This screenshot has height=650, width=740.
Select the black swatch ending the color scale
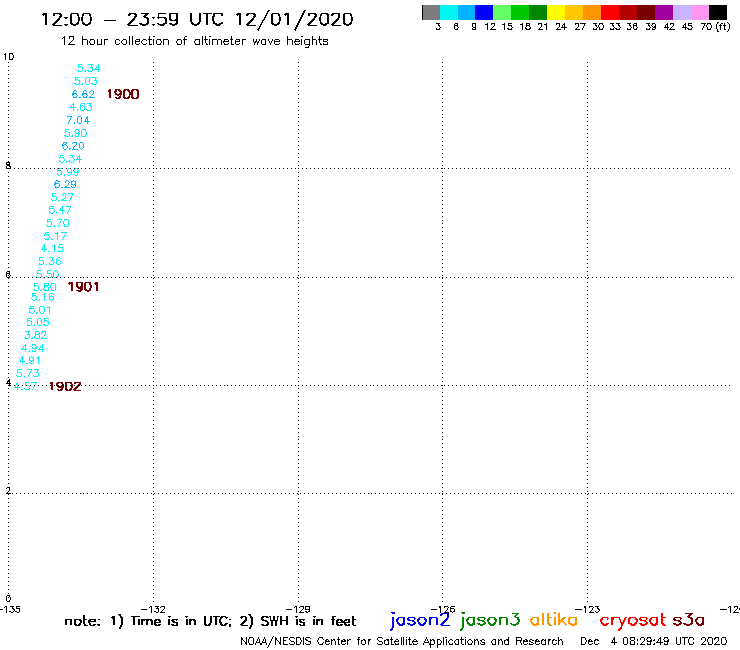click(717, 12)
